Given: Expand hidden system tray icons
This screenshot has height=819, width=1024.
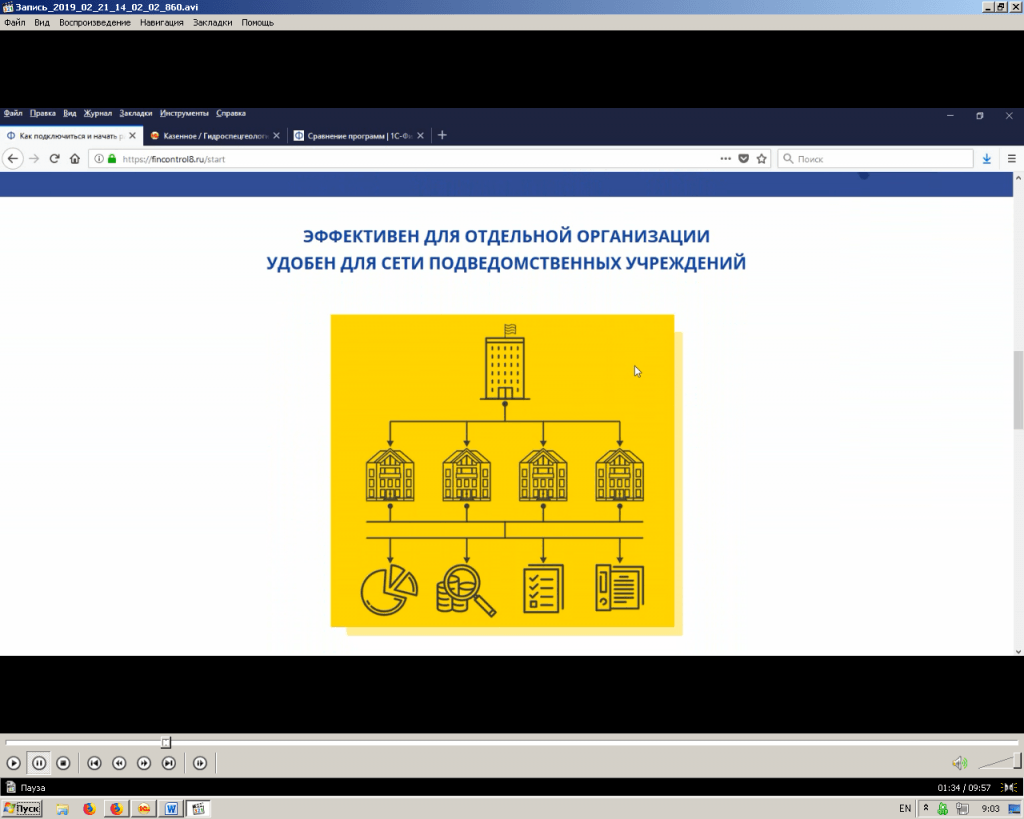Looking at the screenshot, I should (x=926, y=808).
